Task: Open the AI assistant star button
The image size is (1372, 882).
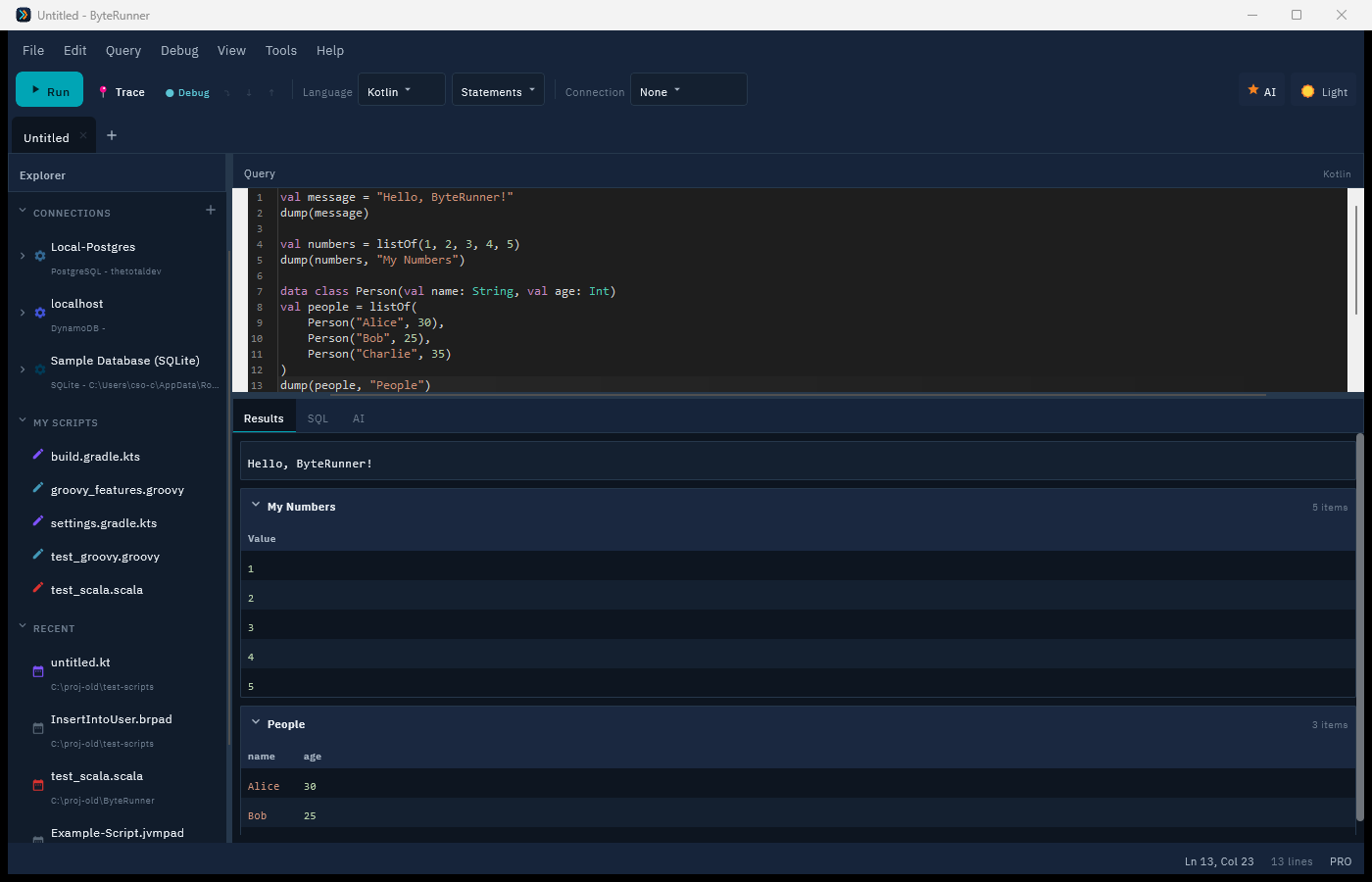Action: (x=1261, y=90)
